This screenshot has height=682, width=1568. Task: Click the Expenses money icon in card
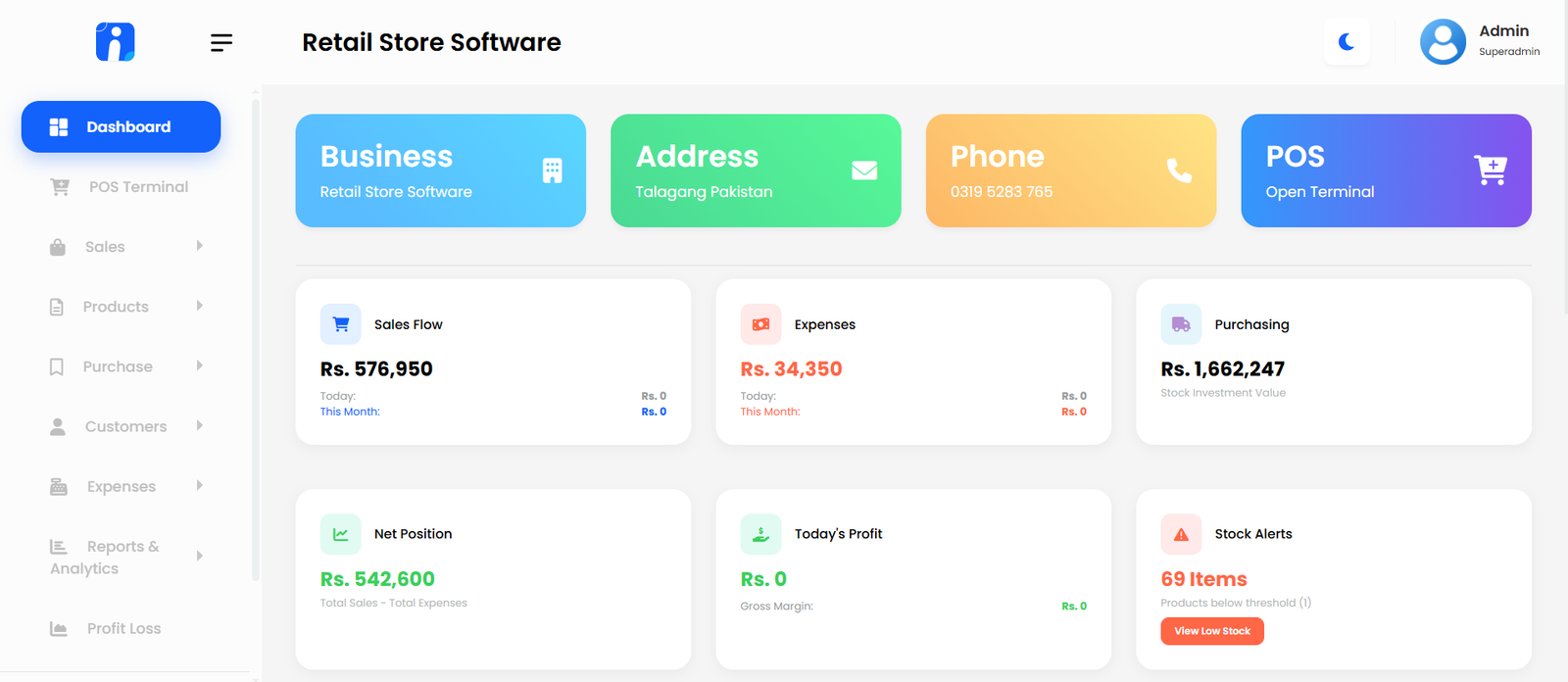760,324
